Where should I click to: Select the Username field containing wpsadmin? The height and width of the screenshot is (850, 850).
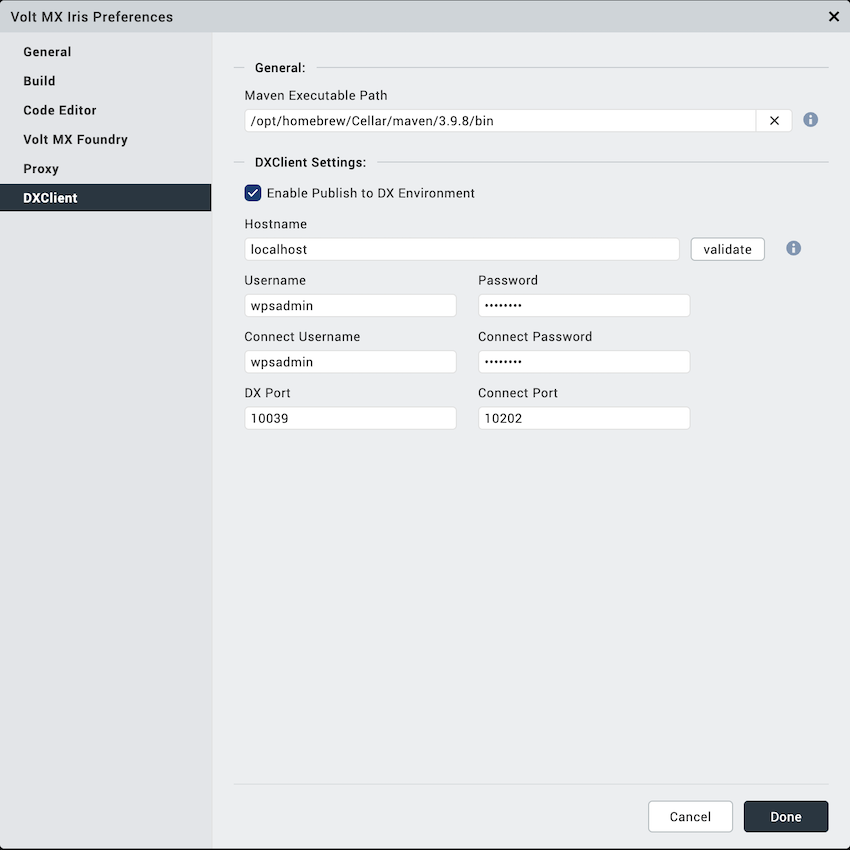tap(350, 305)
